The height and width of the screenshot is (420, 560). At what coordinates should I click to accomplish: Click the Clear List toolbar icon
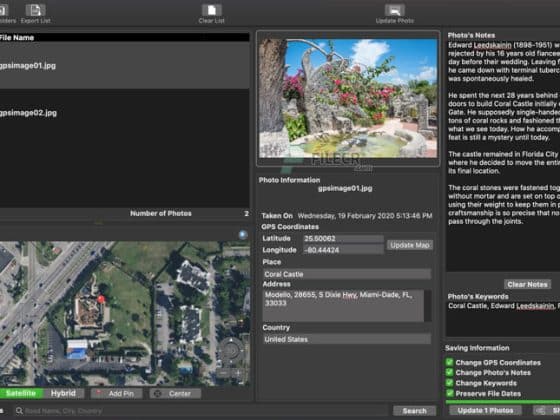[x=211, y=10]
